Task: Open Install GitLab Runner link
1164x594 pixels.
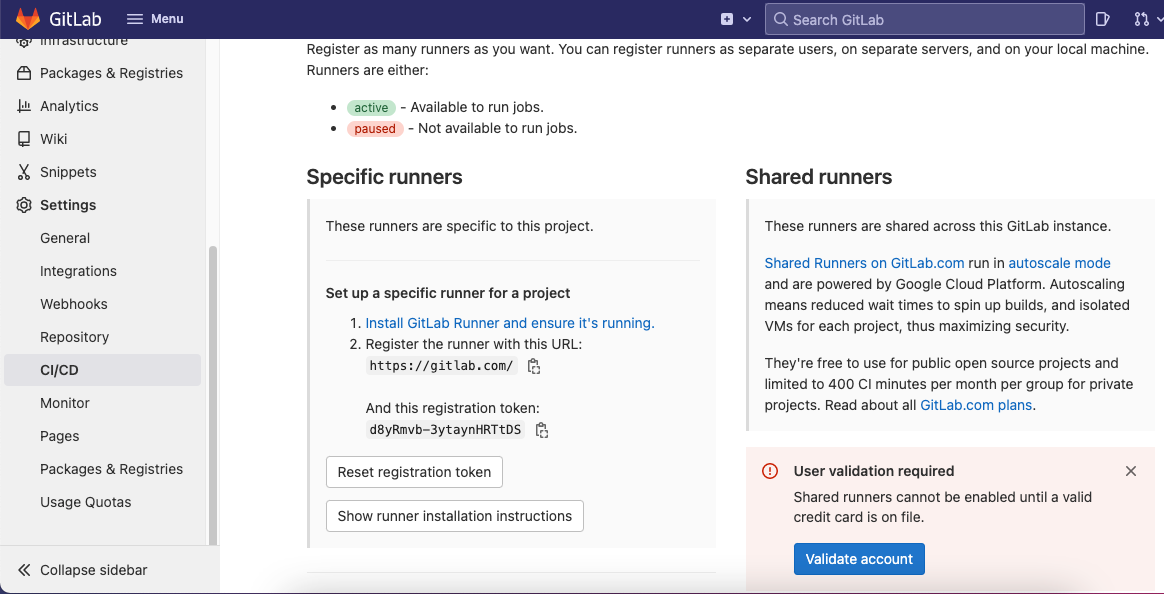Action: [x=510, y=323]
